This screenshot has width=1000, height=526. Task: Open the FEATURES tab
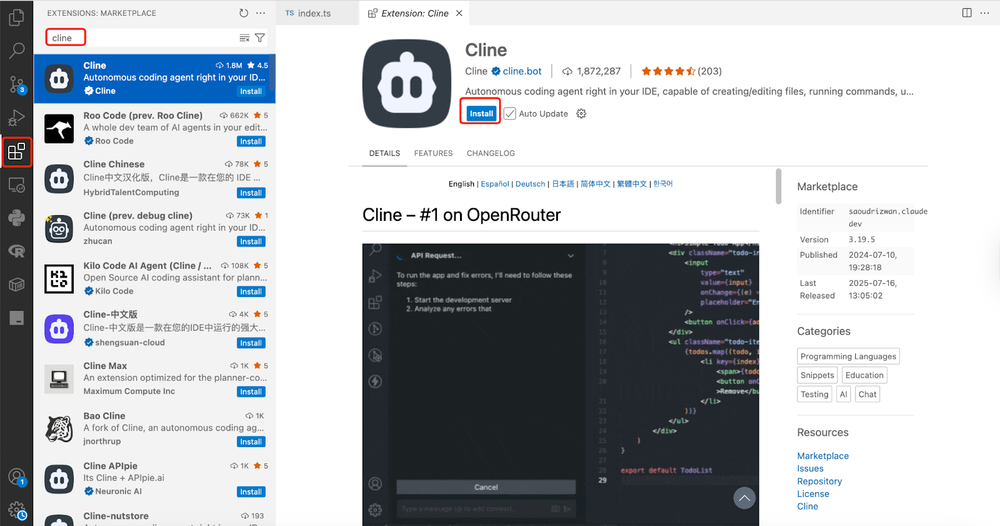433,154
